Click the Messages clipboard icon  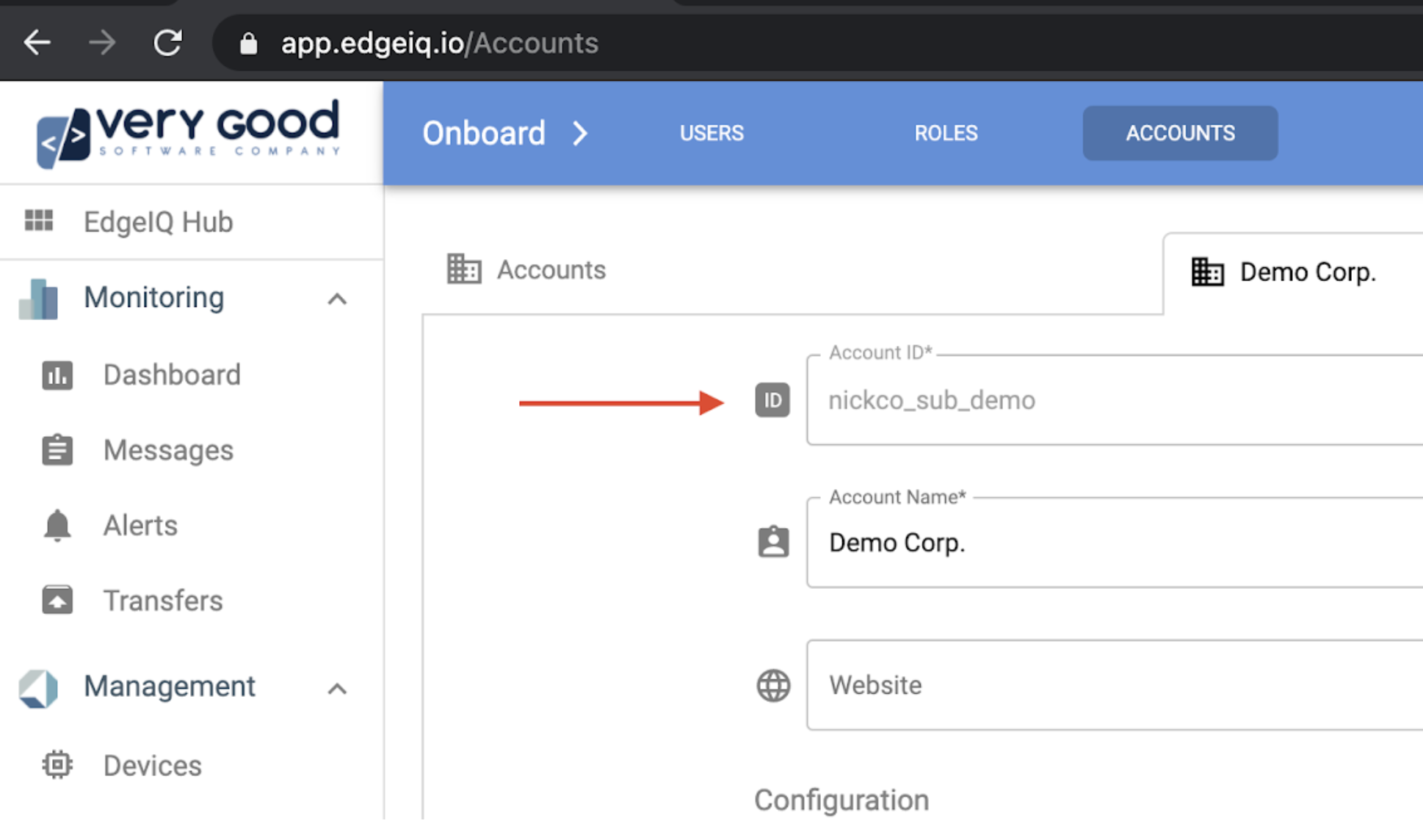click(57, 450)
